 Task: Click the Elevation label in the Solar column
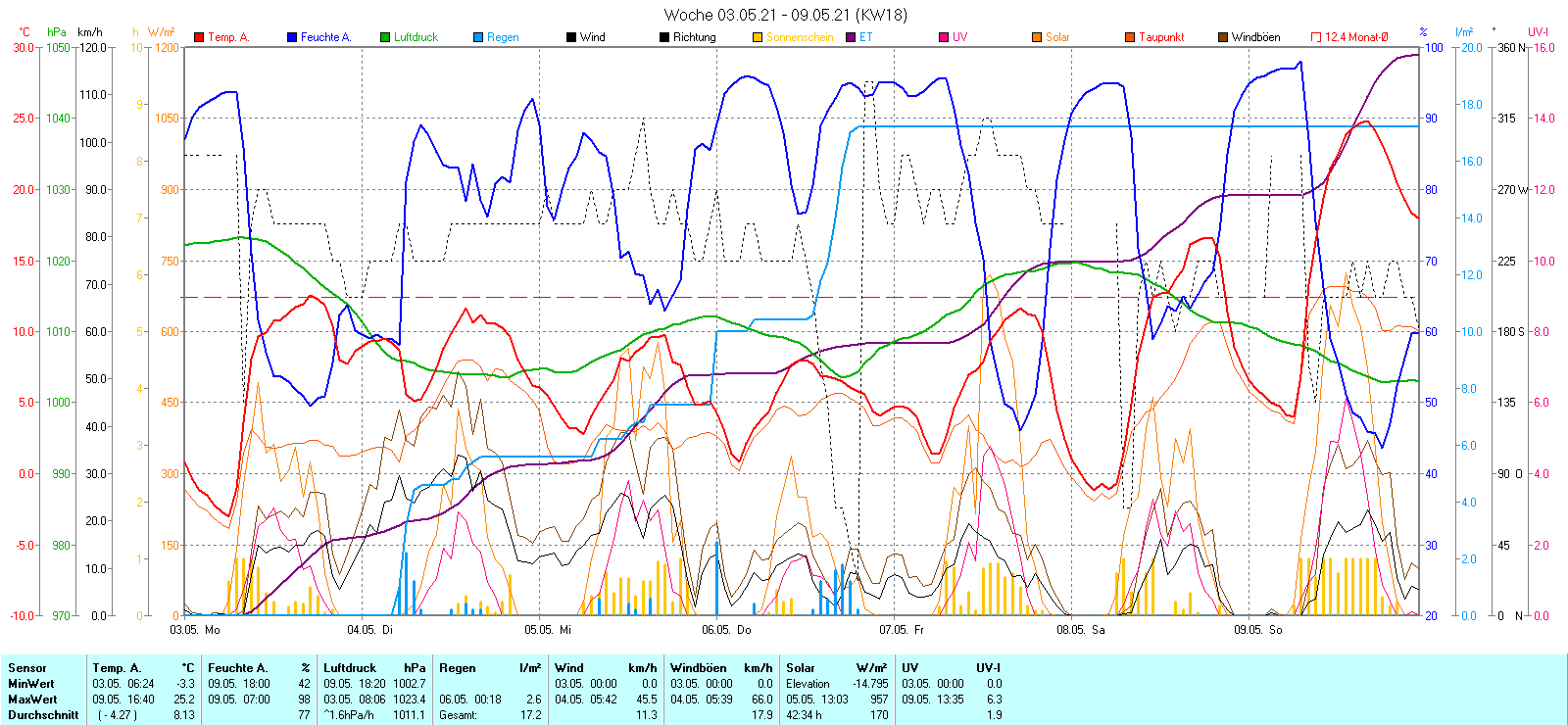tap(808, 684)
